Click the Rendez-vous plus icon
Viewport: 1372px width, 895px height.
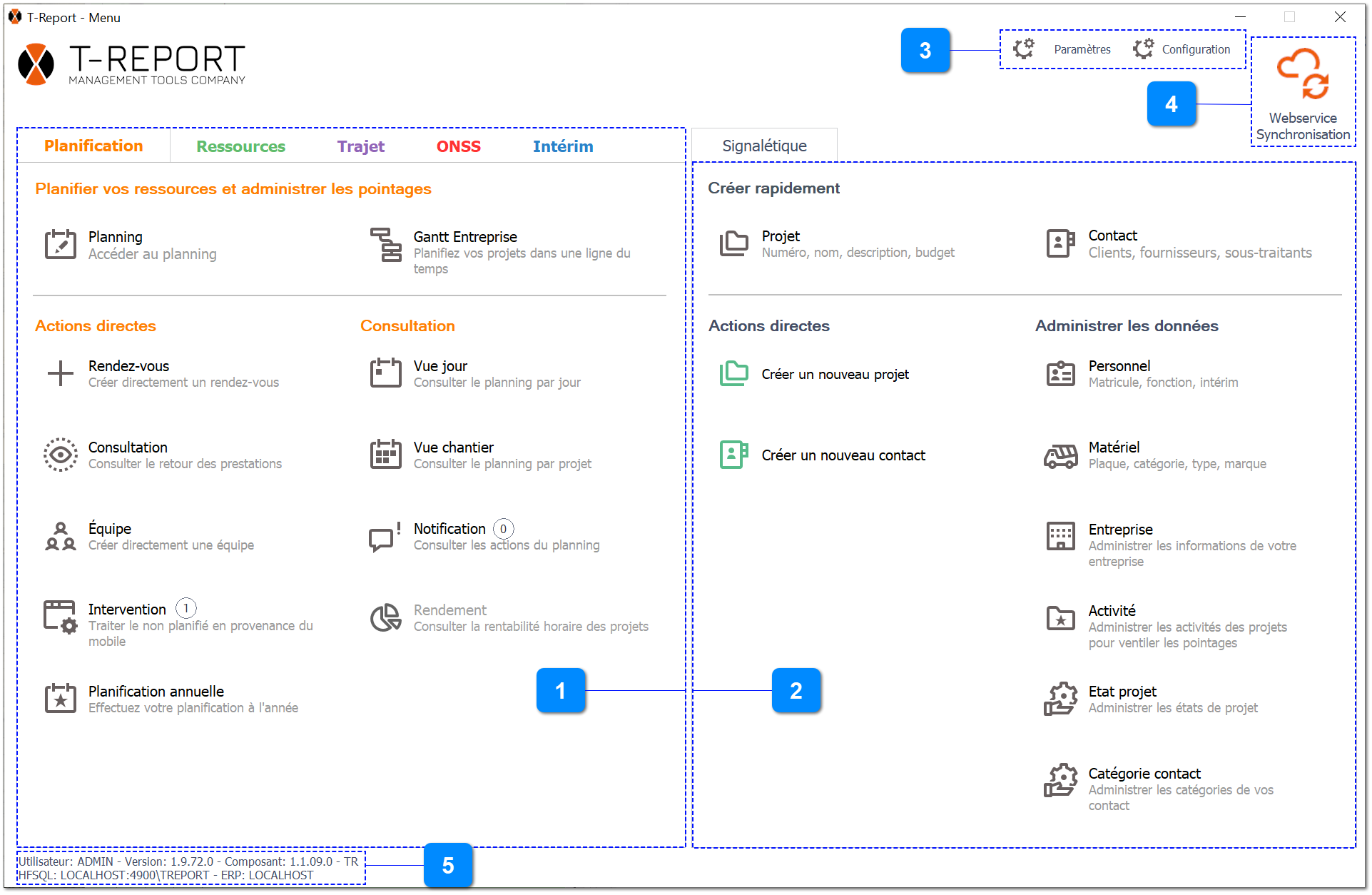(60, 373)
